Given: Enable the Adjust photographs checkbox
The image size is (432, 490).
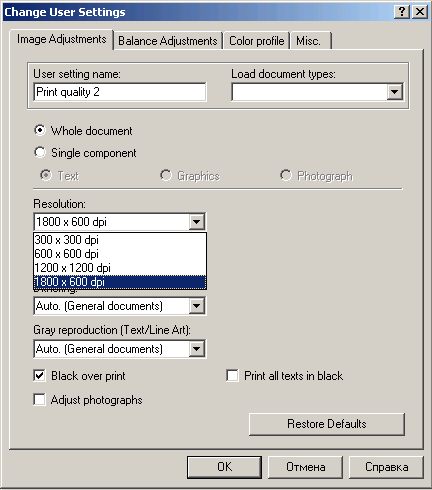Looking at the screenshot, I should click(x=39, y=400).
